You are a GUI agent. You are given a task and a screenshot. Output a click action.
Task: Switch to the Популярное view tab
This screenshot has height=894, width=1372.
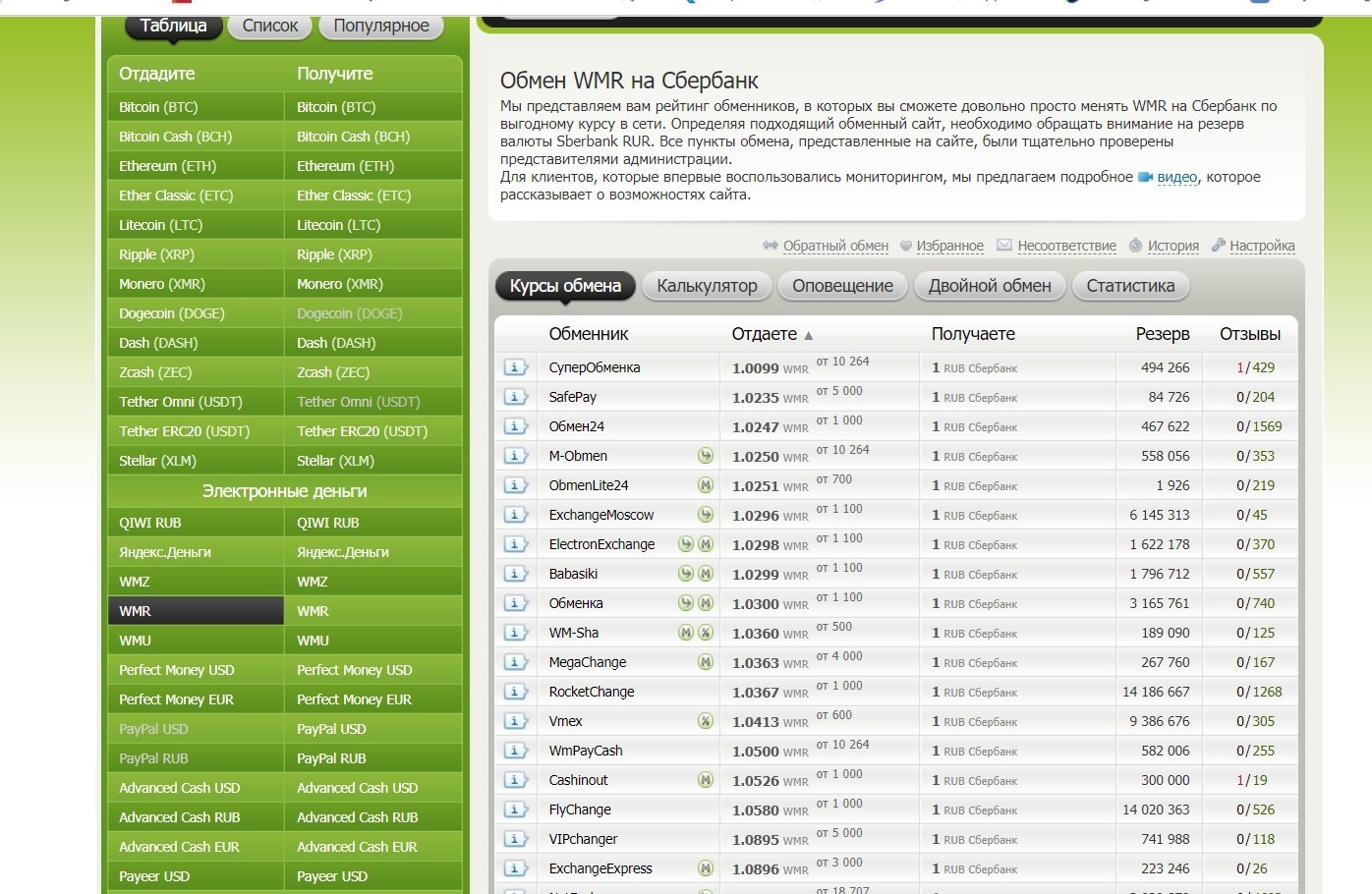(x=381, y=27)
